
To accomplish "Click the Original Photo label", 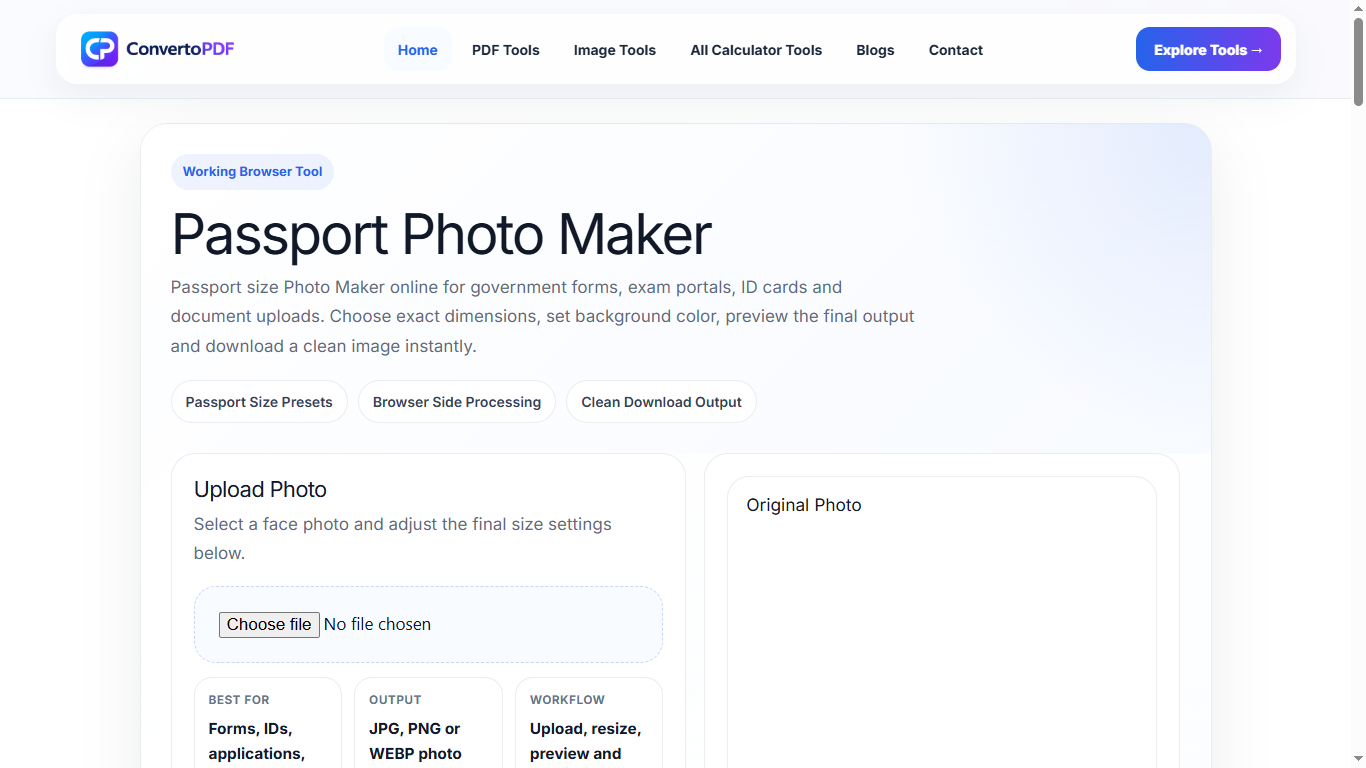I will tap(804, 505).
